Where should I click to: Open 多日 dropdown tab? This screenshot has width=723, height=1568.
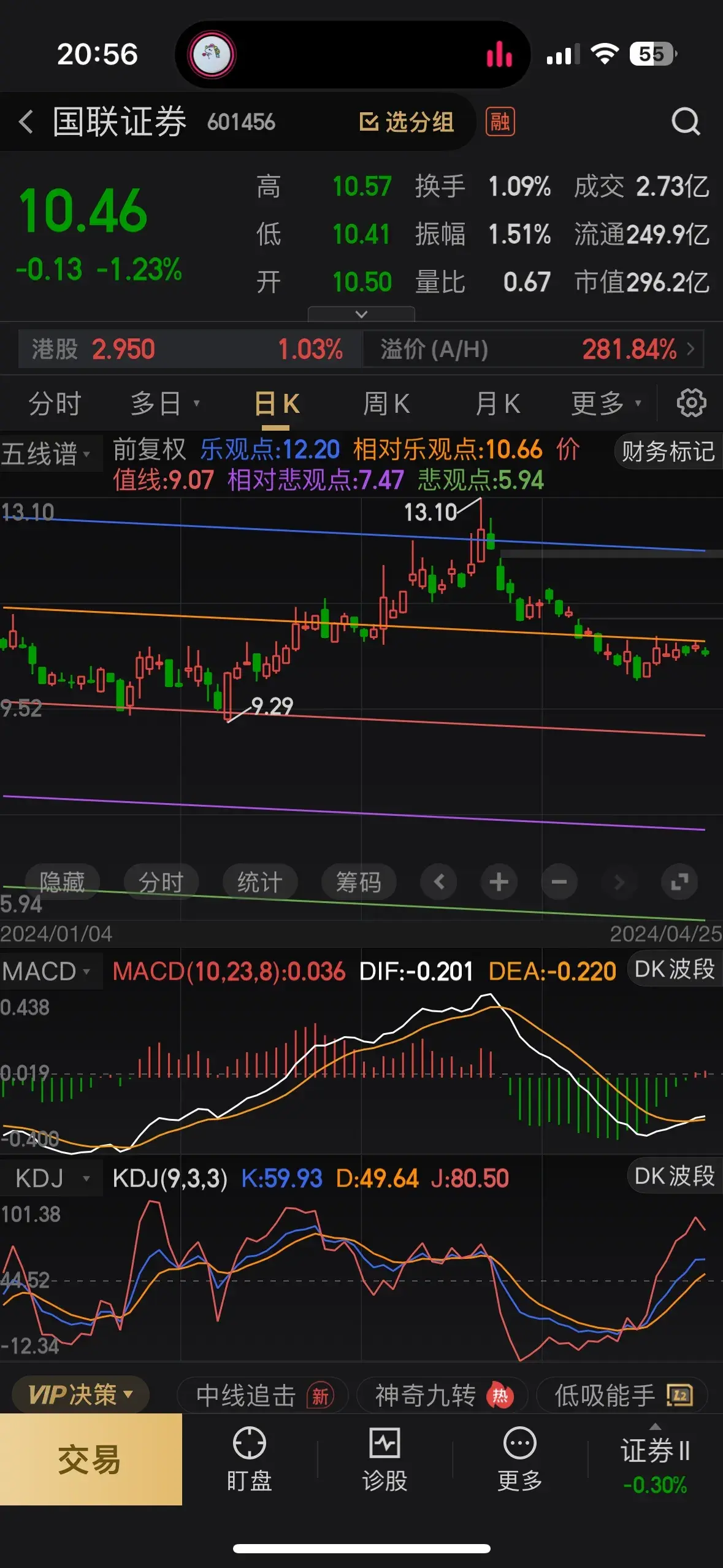tap(164, 404)
